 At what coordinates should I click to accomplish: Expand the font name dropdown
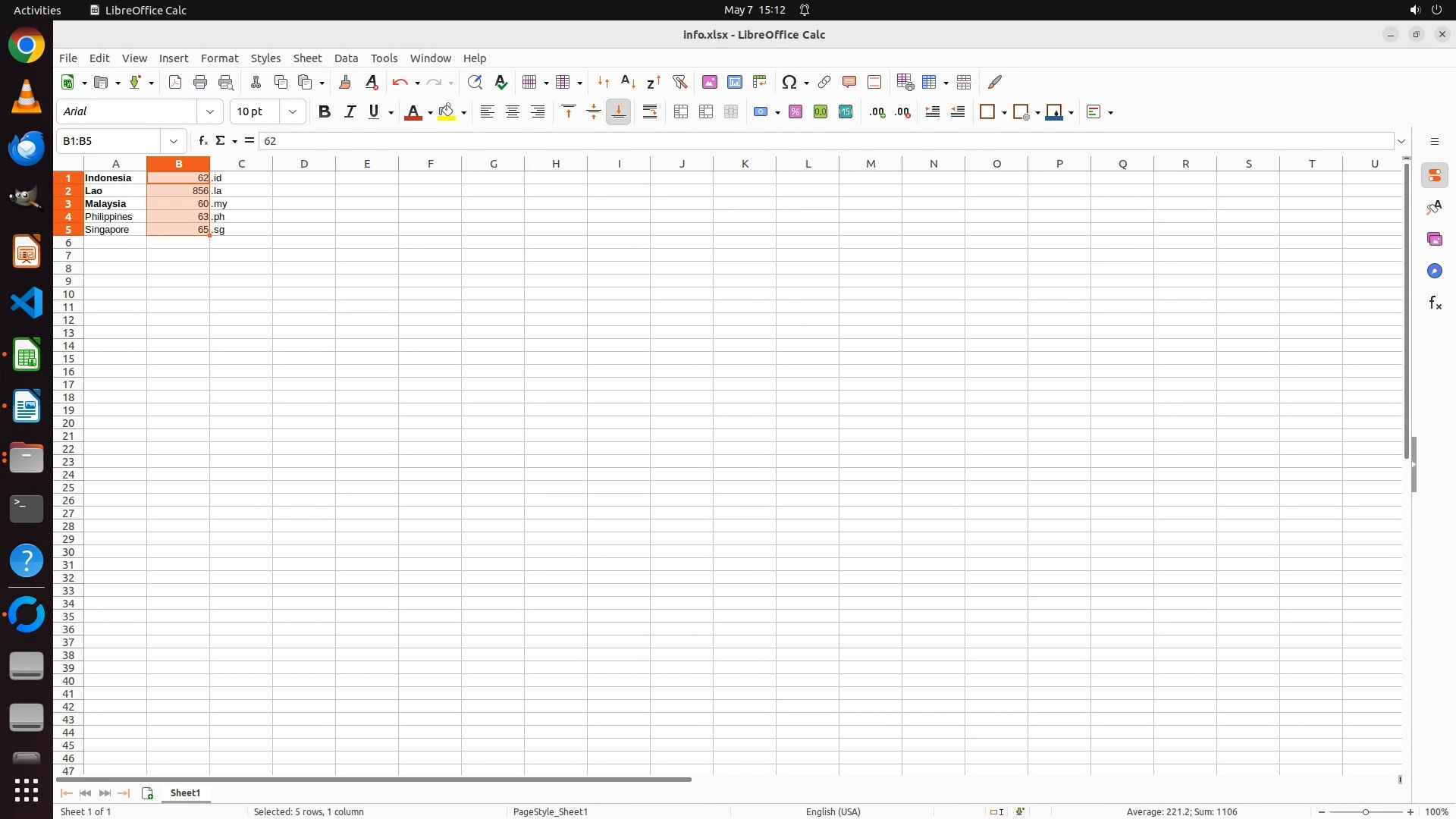[x=210, y=112]
